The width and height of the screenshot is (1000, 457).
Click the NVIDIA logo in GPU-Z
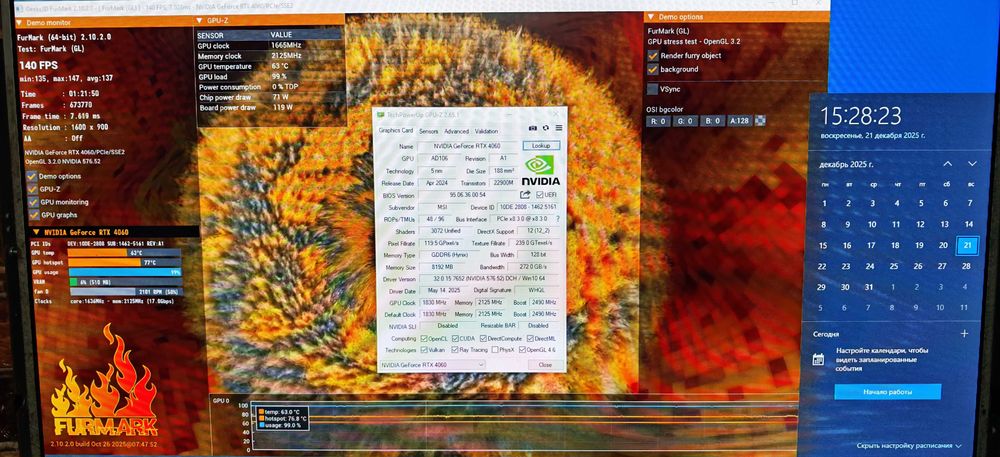542,171
